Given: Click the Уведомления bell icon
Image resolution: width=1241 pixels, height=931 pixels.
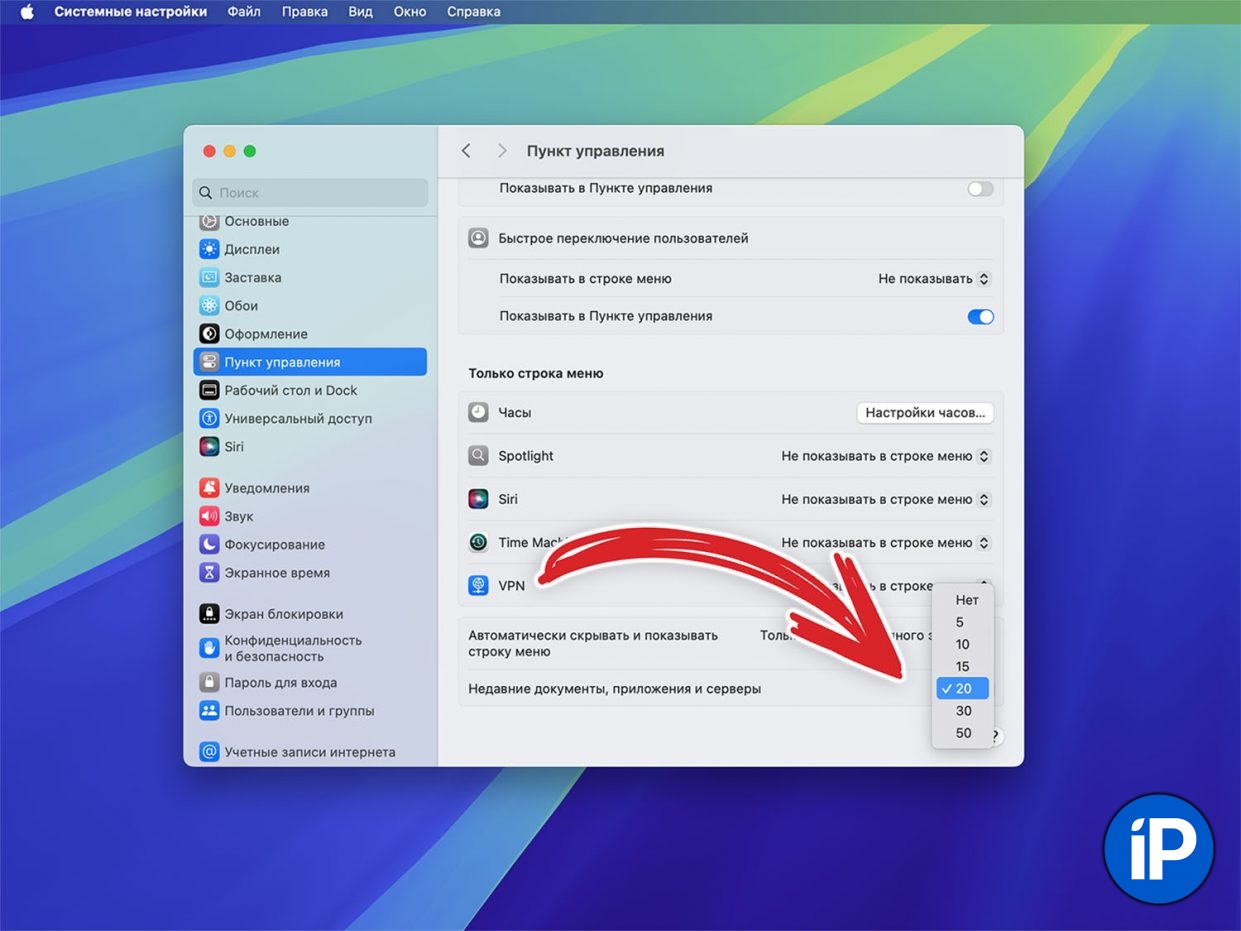Looking at the screenshot, I should tap(209, 488).
